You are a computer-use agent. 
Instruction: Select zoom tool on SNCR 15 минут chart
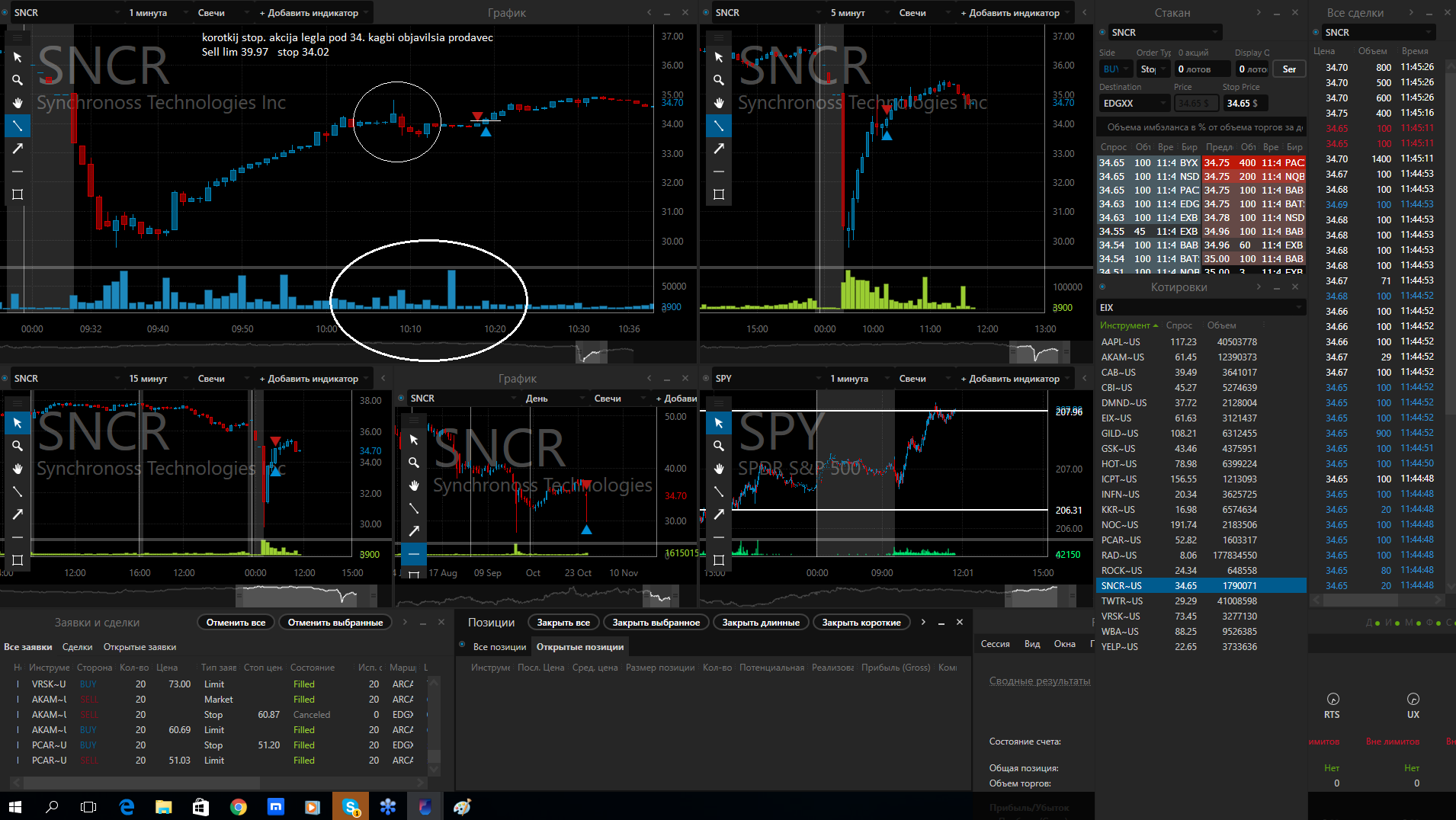pyautogui.click(x=18, y=446)
